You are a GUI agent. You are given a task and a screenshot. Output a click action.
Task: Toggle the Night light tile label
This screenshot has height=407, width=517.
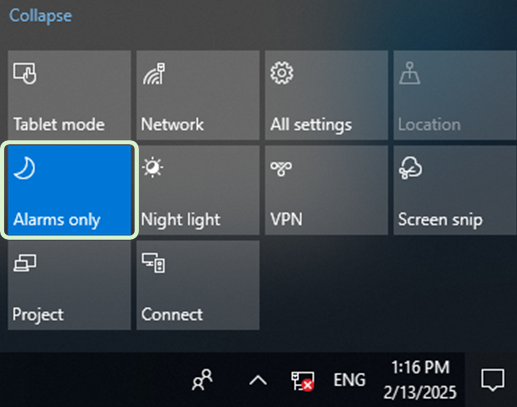[x=181, y=220]
